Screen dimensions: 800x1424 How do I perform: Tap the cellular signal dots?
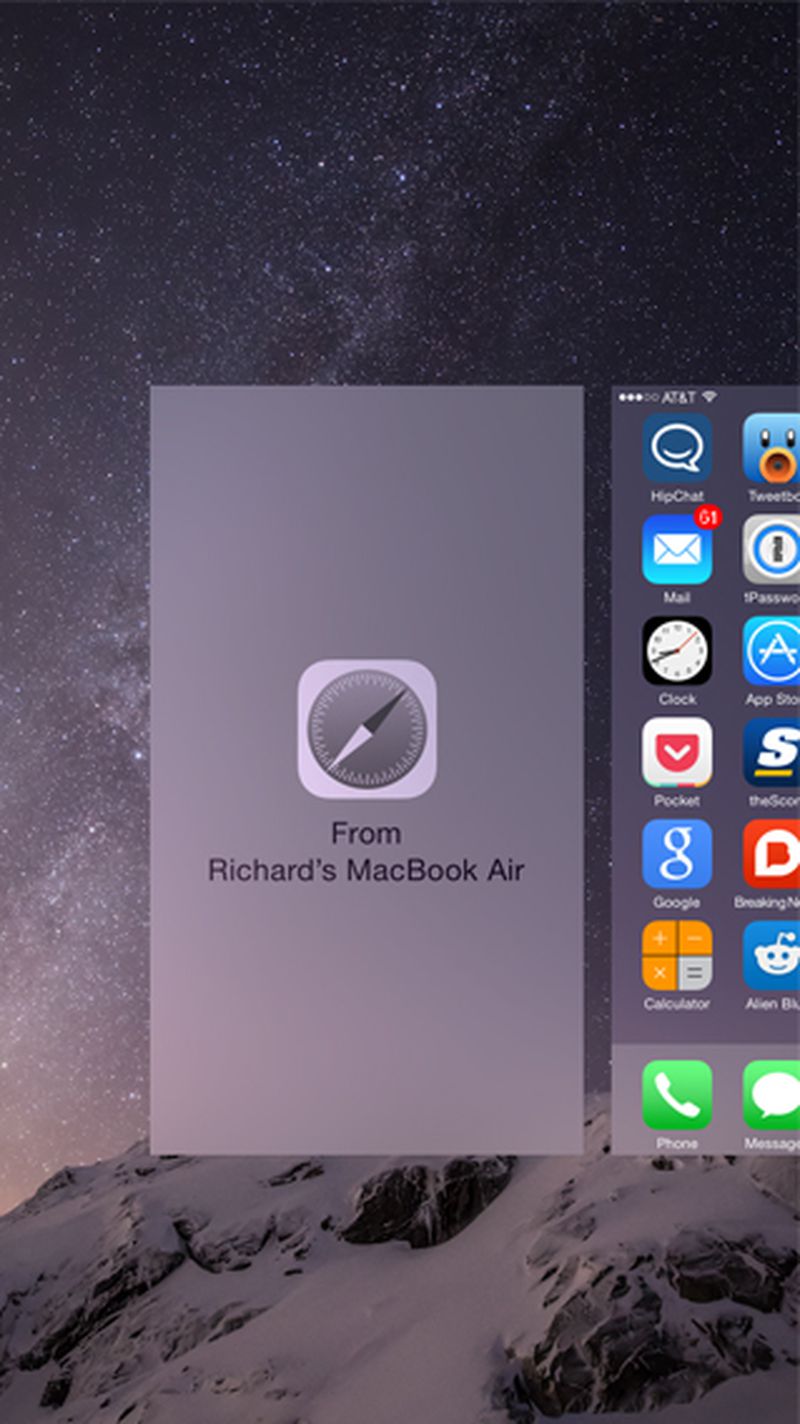[638, 397]
